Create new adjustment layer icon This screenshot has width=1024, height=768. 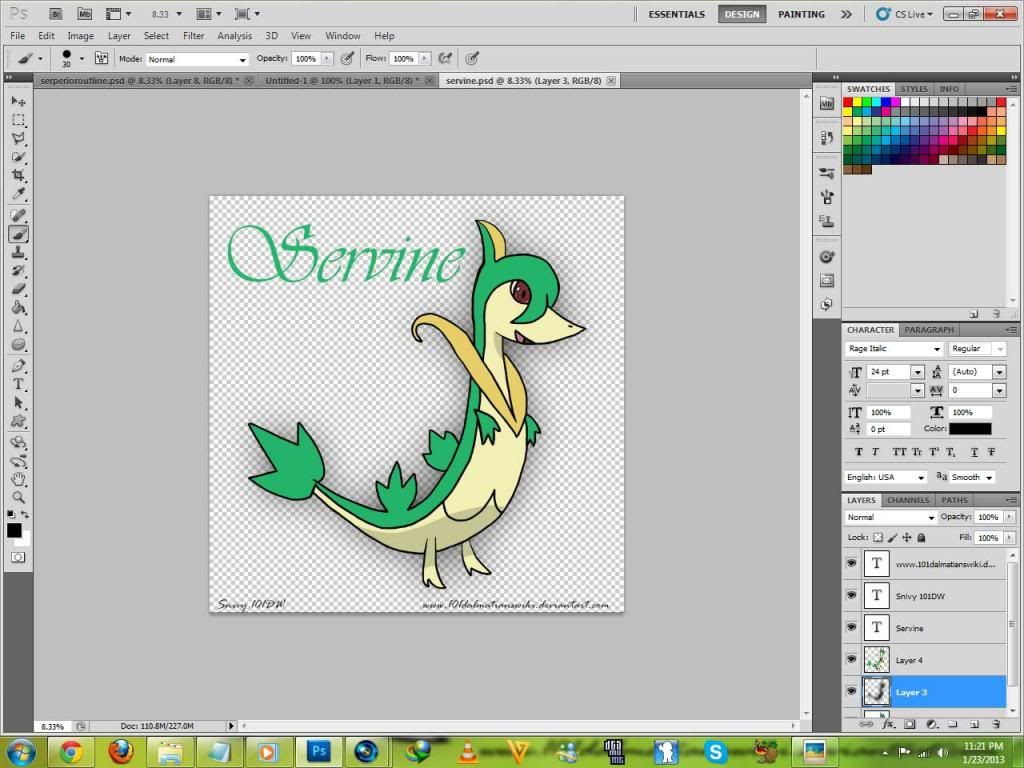pyautogui.click(x=932, y=724)
